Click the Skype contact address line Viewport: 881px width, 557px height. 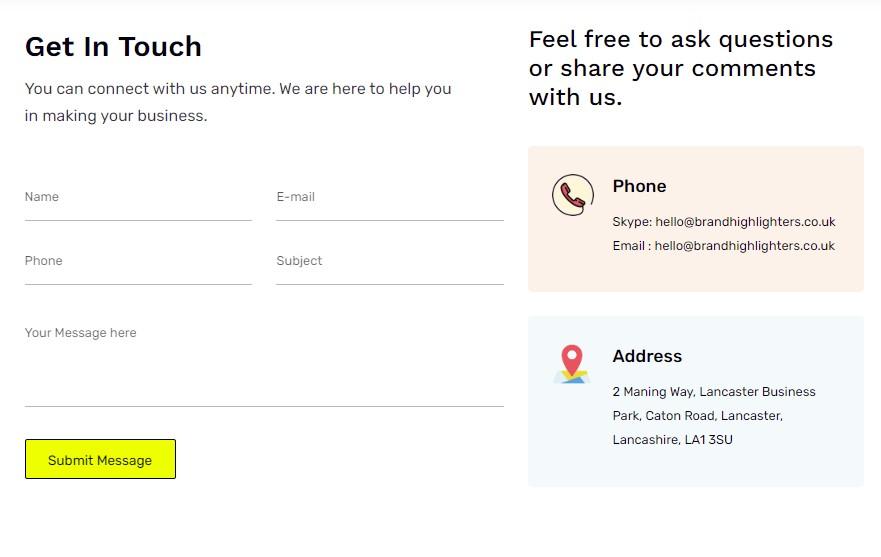(x=723, y=222)
